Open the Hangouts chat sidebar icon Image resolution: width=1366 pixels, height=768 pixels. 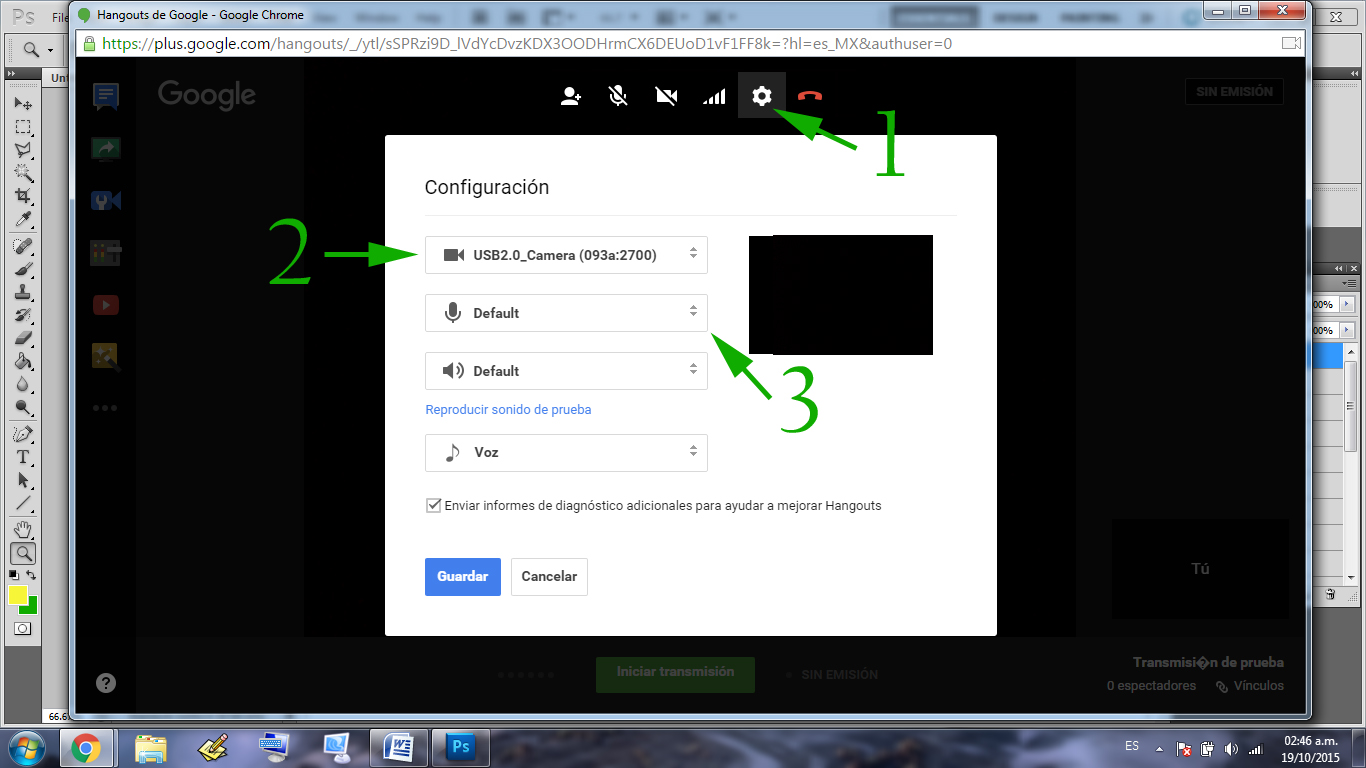click(106, 97)
